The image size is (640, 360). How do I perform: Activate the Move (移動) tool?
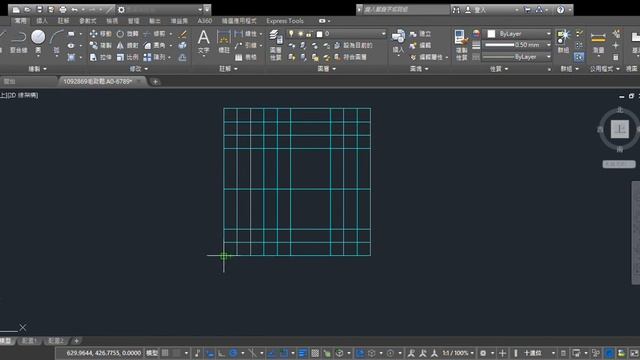[x=100, y=33]
